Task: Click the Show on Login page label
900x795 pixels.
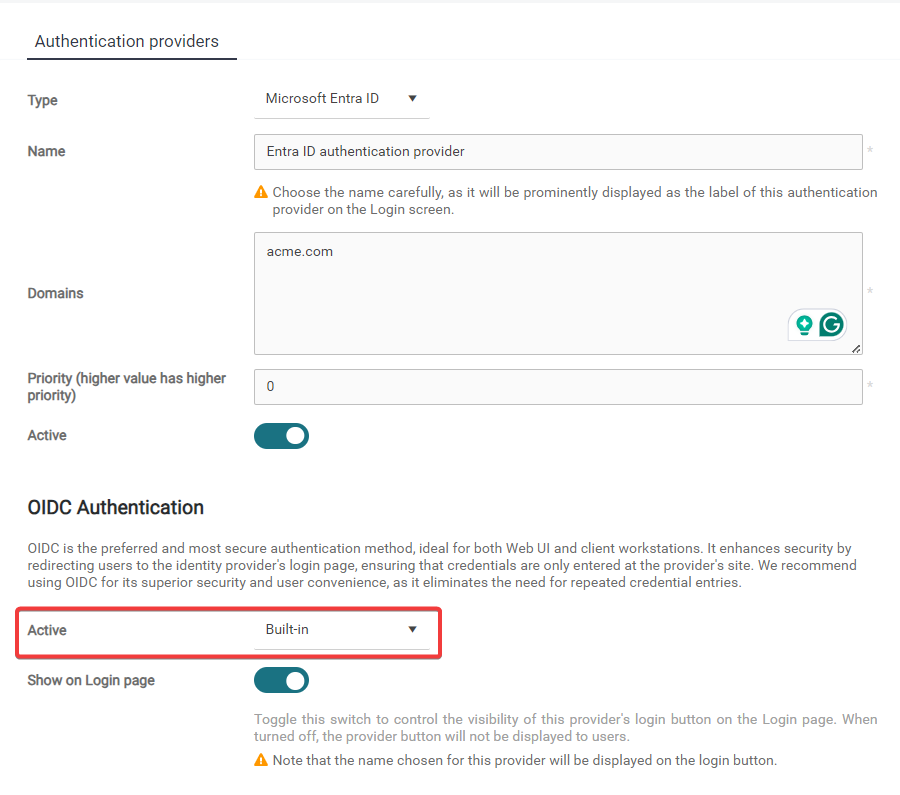Action: 91,681
